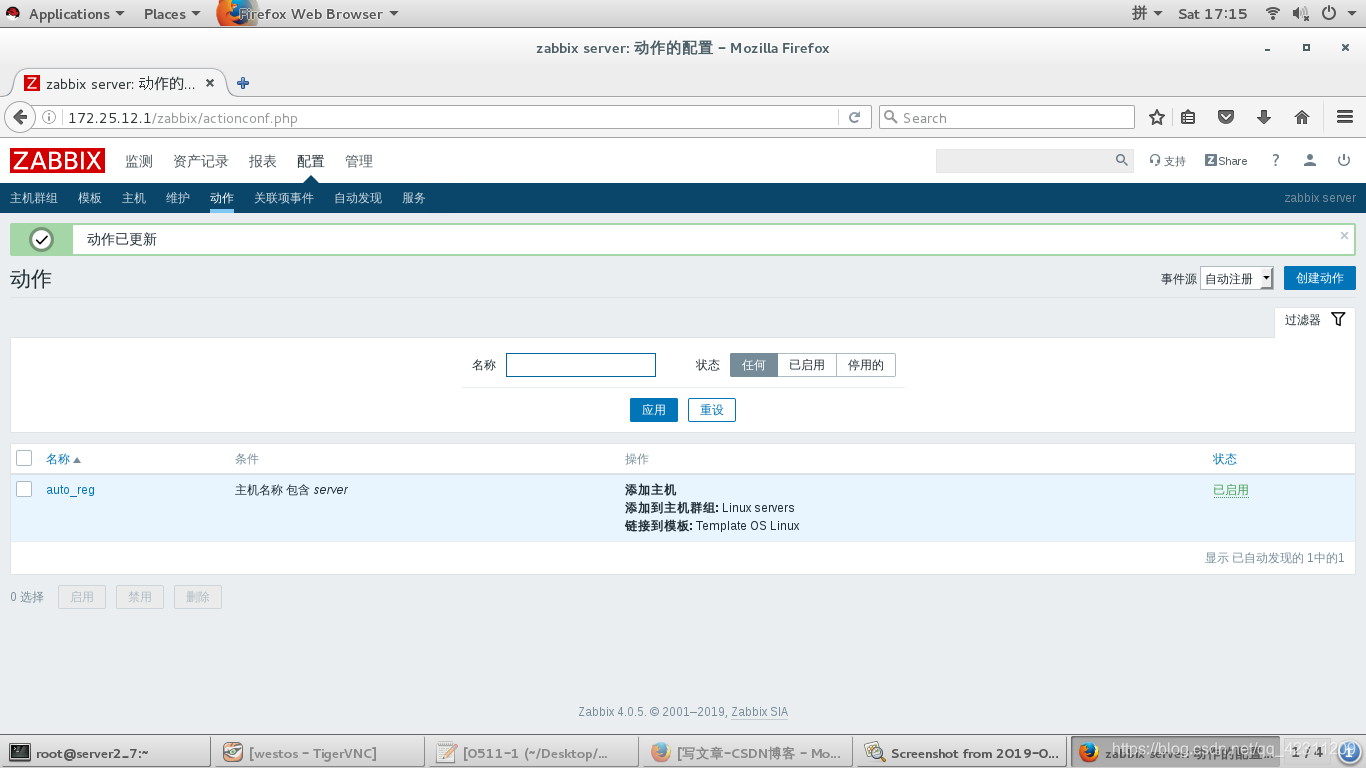1366x768 pixels.
Task: Go to 模板 submenu
Action: [90, 198]
